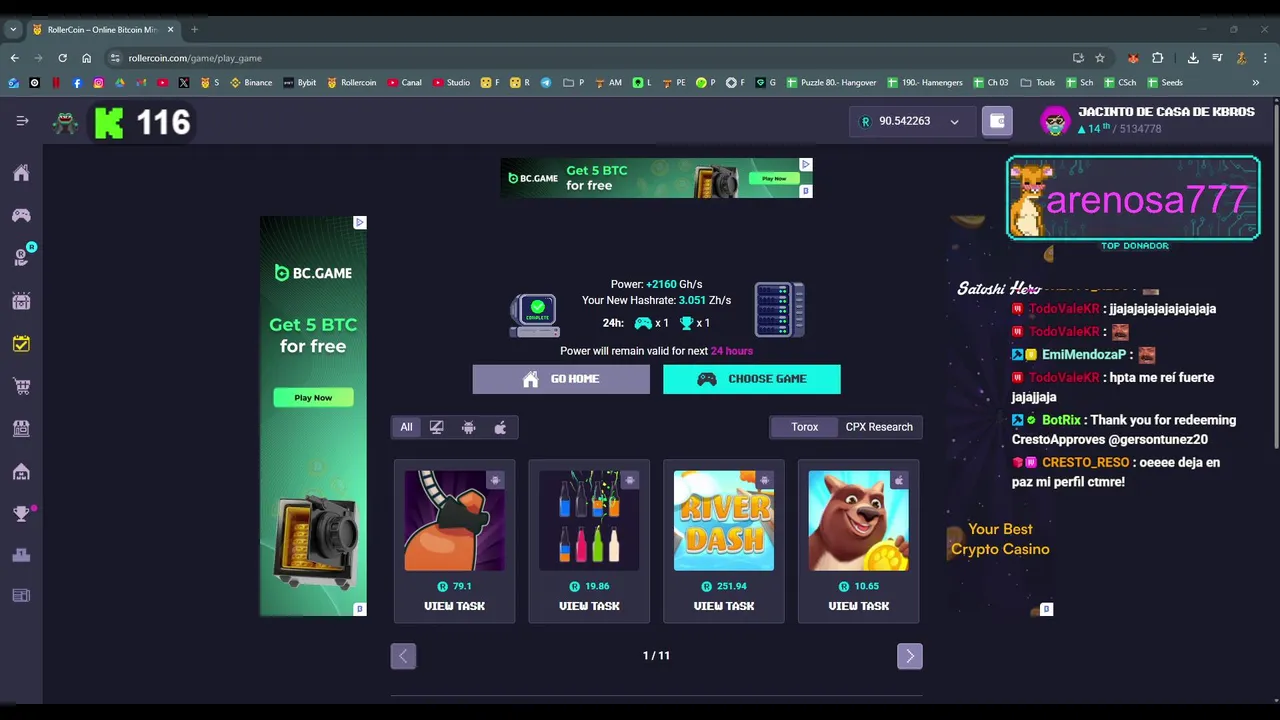Switch to the Torox tab
1280x720 pixels.
pyautogui.click(x=805, y=427)
